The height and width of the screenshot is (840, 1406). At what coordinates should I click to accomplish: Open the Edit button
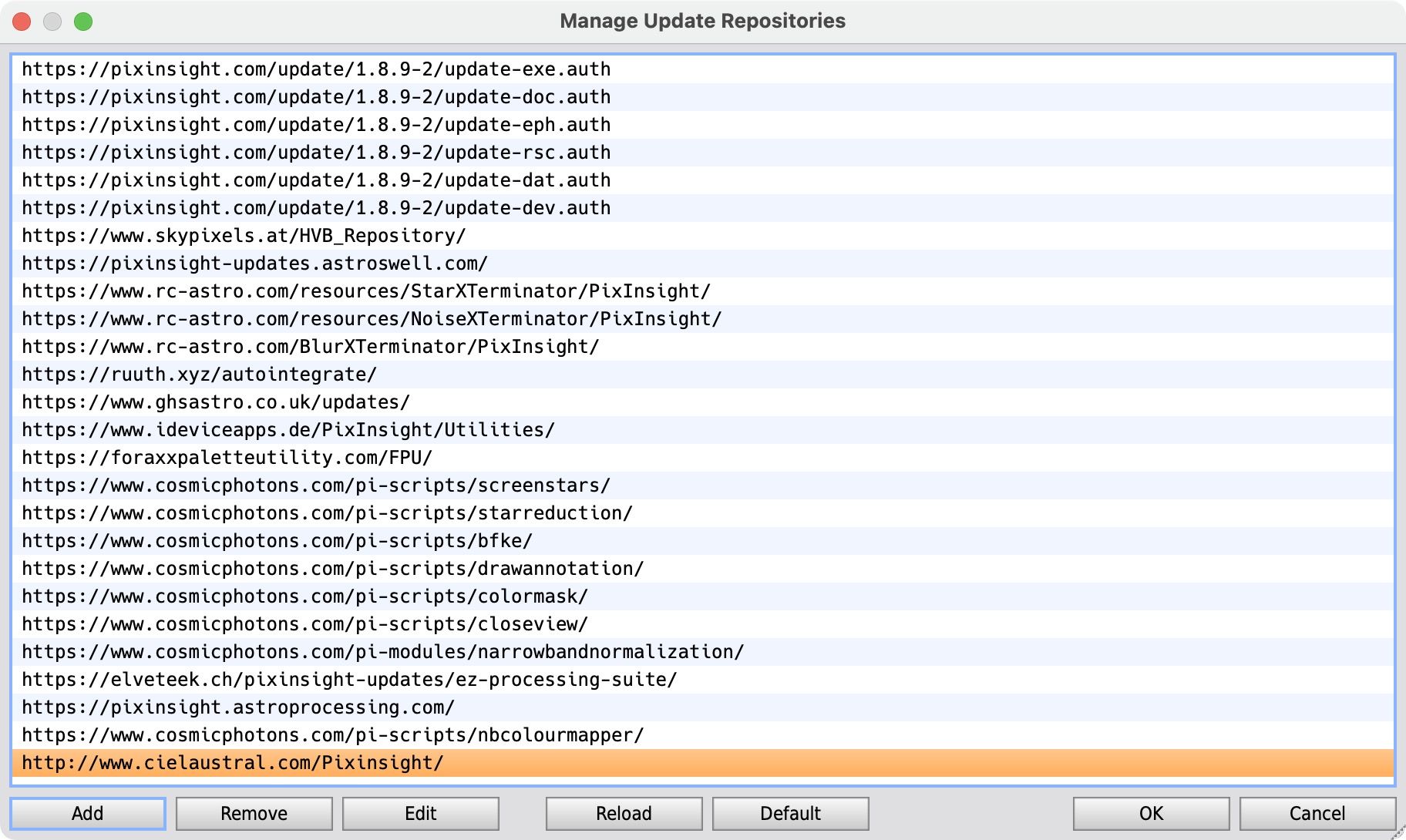421,814
